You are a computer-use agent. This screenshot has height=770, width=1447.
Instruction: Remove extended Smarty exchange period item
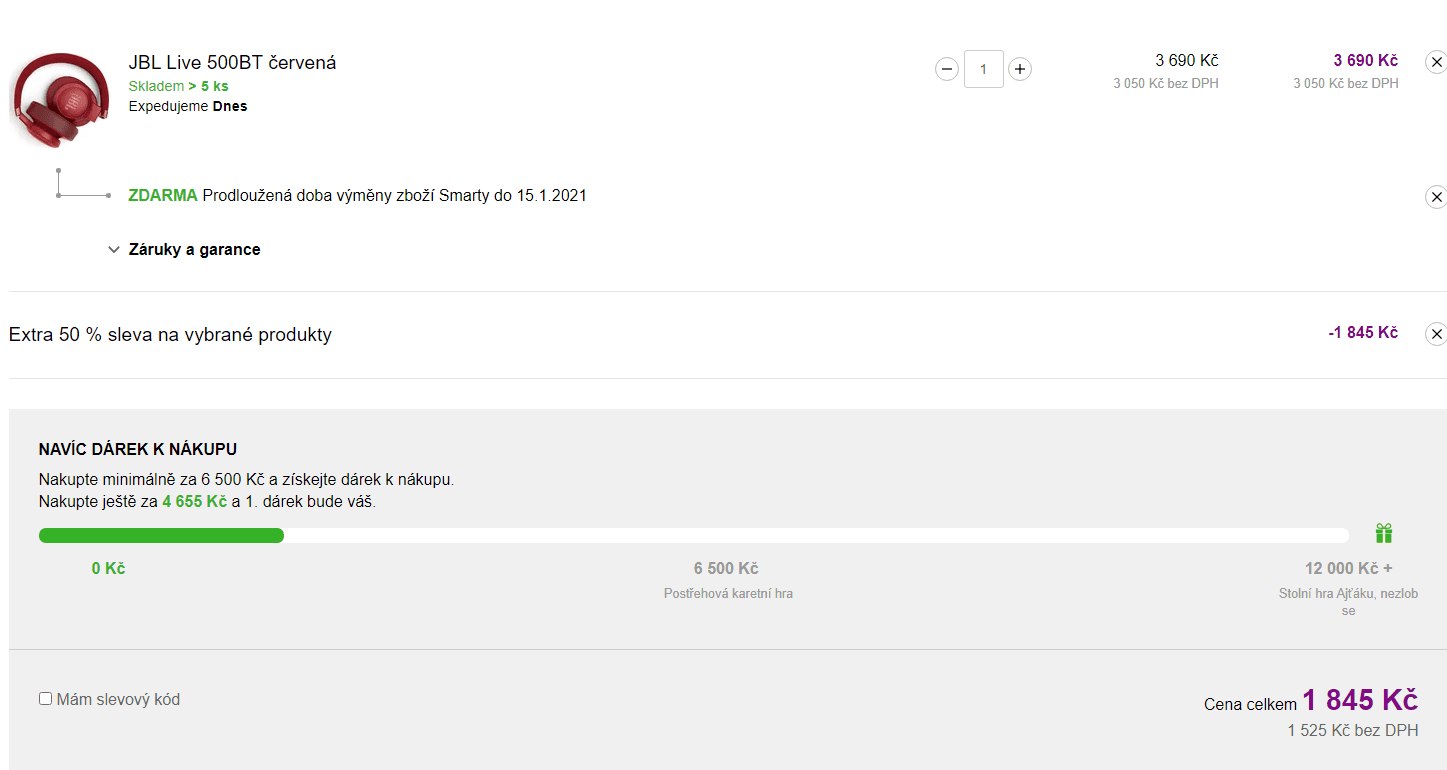1436,197
